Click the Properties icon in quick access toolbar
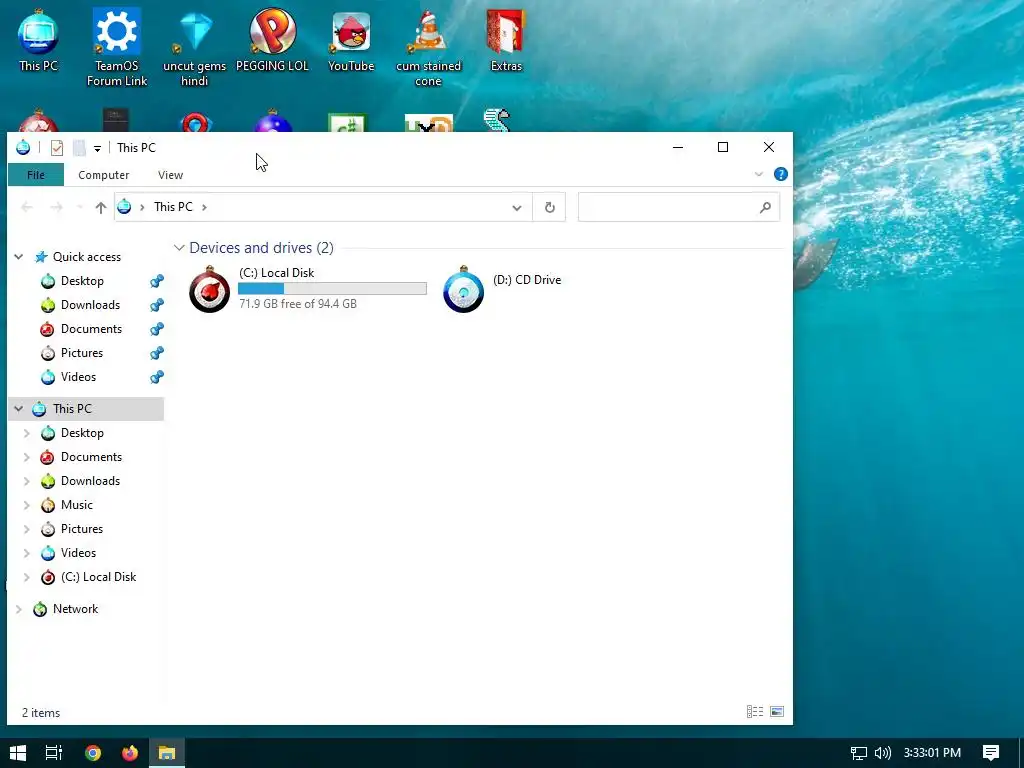 (x=57, y=148)
